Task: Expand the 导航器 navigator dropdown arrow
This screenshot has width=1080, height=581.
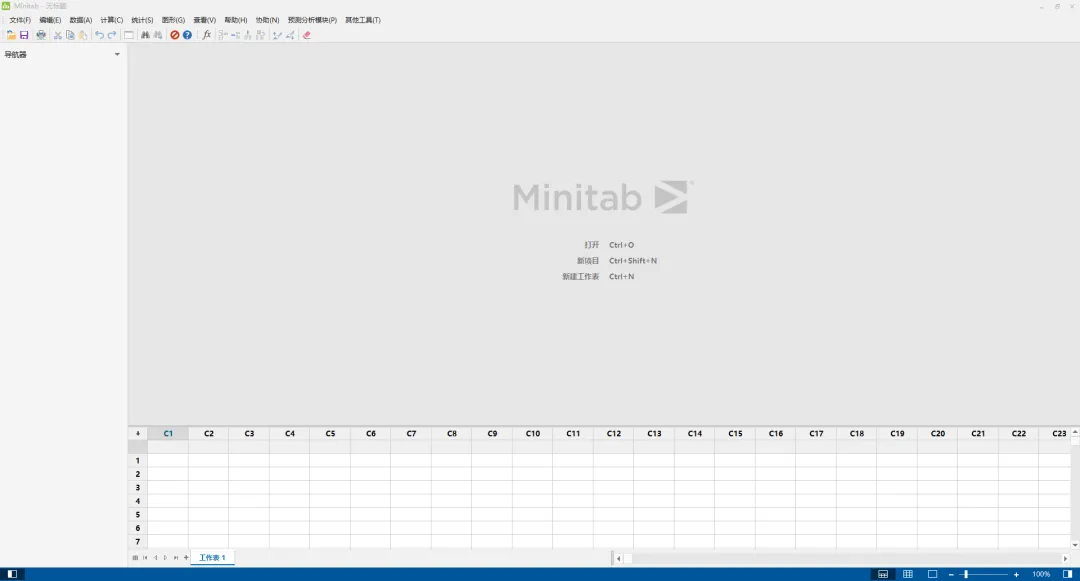Action: [117, 54]
